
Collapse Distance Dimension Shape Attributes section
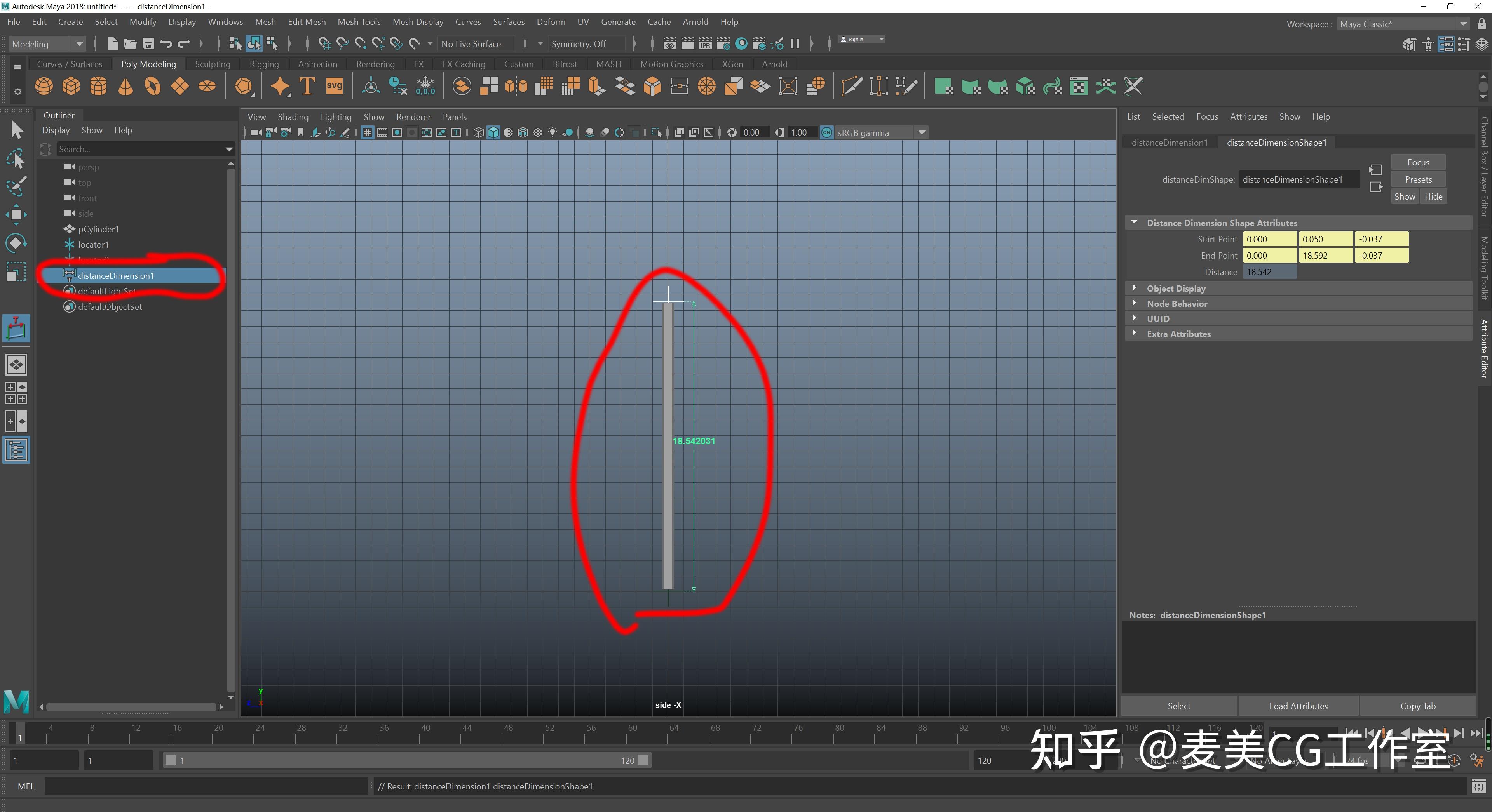[1134, 222]
